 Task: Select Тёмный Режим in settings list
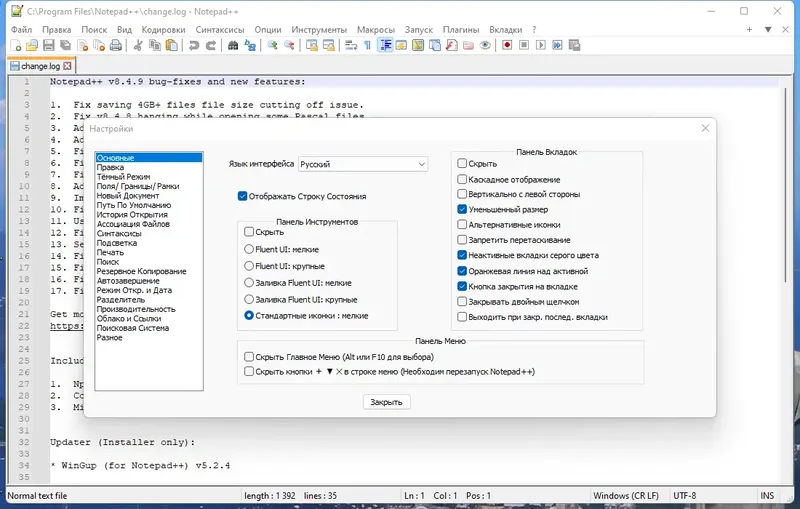pyautogui.click(x=123, y=176)
